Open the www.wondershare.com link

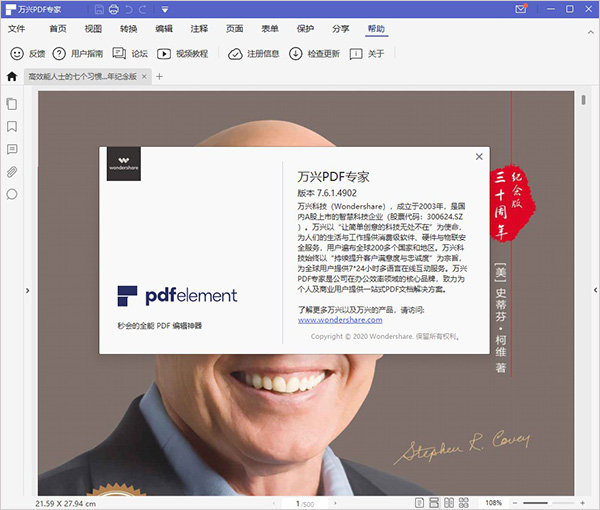coord(340,320)
